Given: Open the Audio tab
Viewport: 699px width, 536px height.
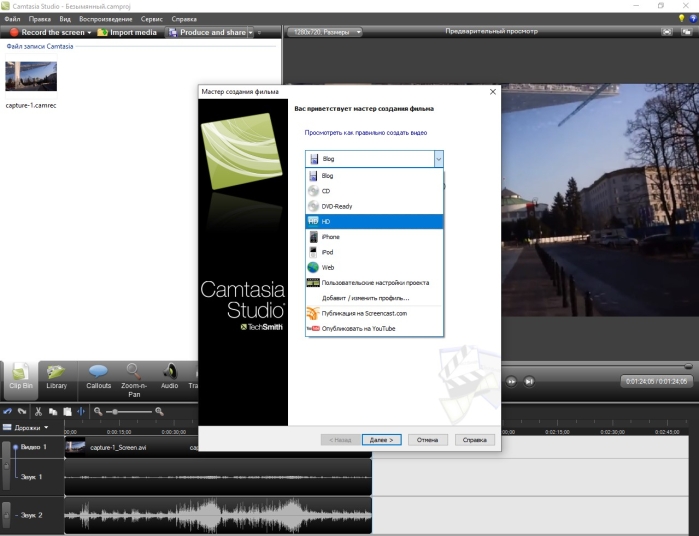Looking at the screenshot, I should (169, 377).
